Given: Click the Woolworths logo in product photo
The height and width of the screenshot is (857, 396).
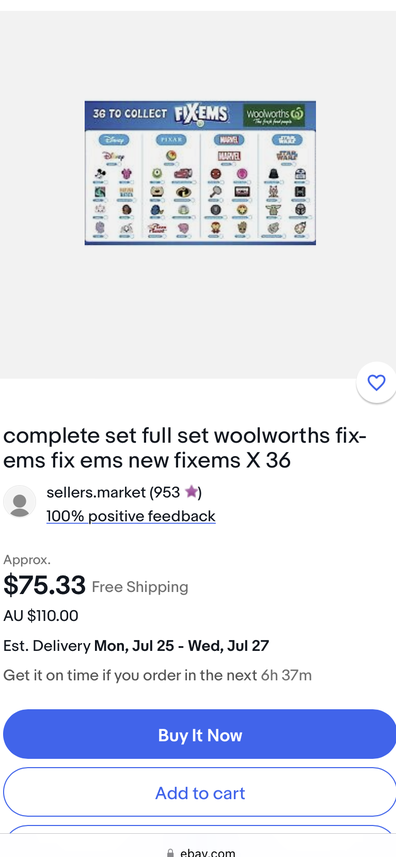Looking at the screenshot, I should pos(274,115).
